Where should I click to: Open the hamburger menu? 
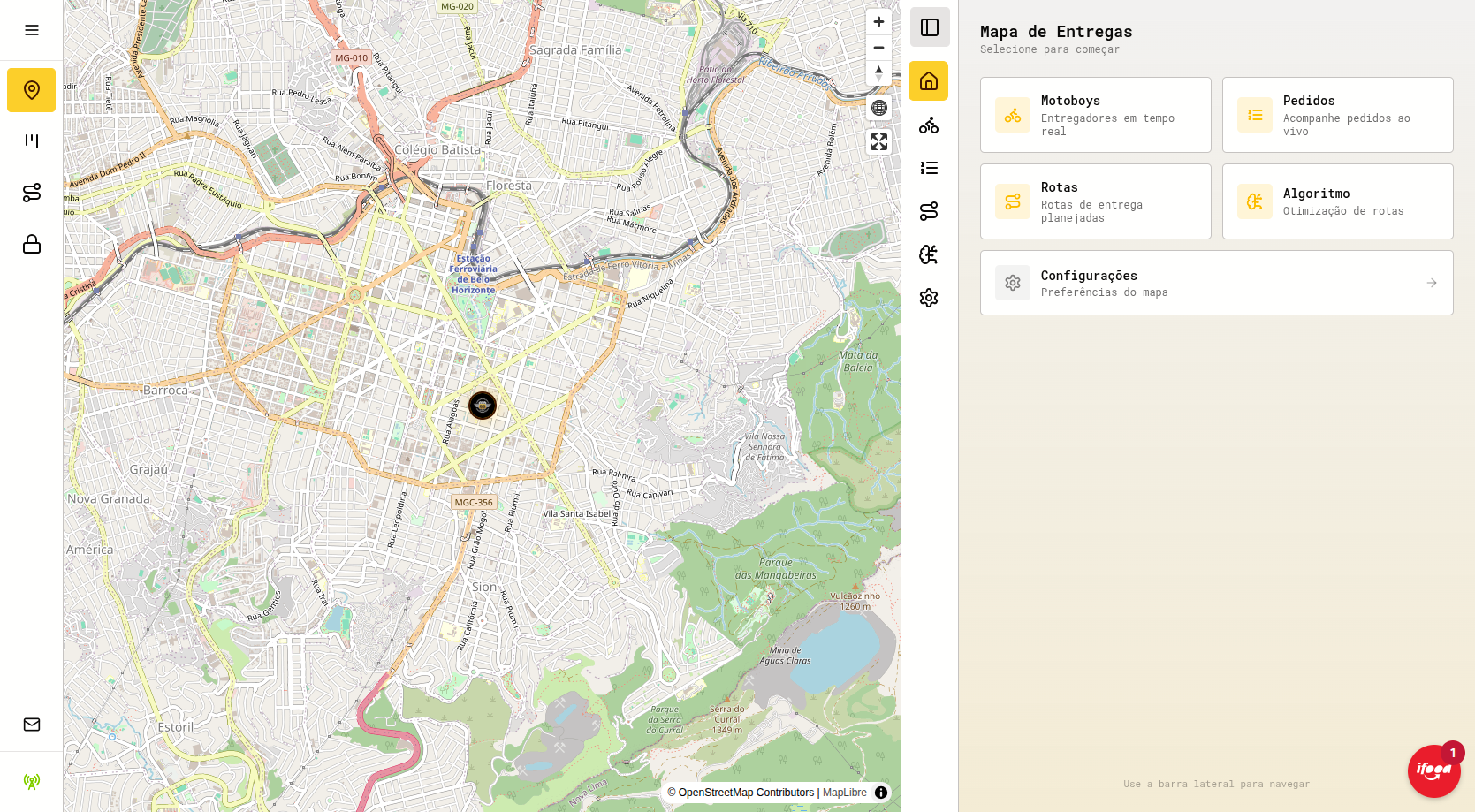32,30
